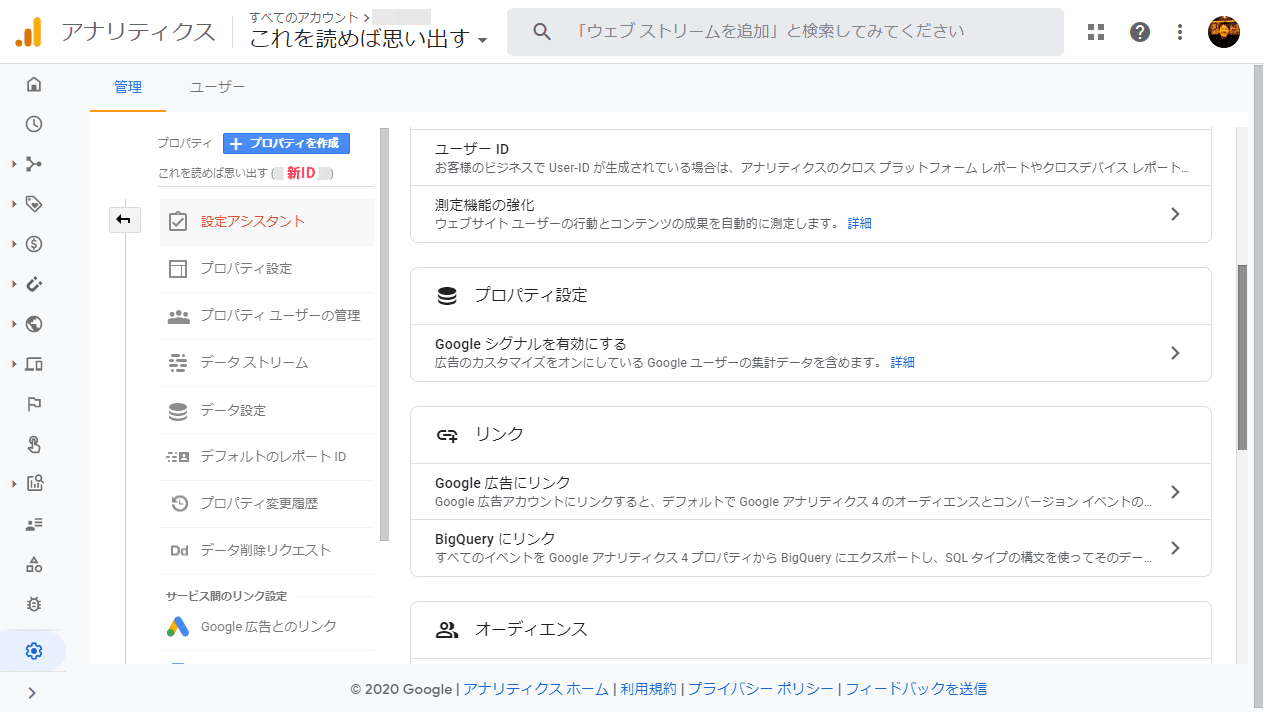Image resolution: width=1264 pixels, height=712 pixels.
Task: Expand the 測定機能の強化 row chevron
Action: (1175, 214)
